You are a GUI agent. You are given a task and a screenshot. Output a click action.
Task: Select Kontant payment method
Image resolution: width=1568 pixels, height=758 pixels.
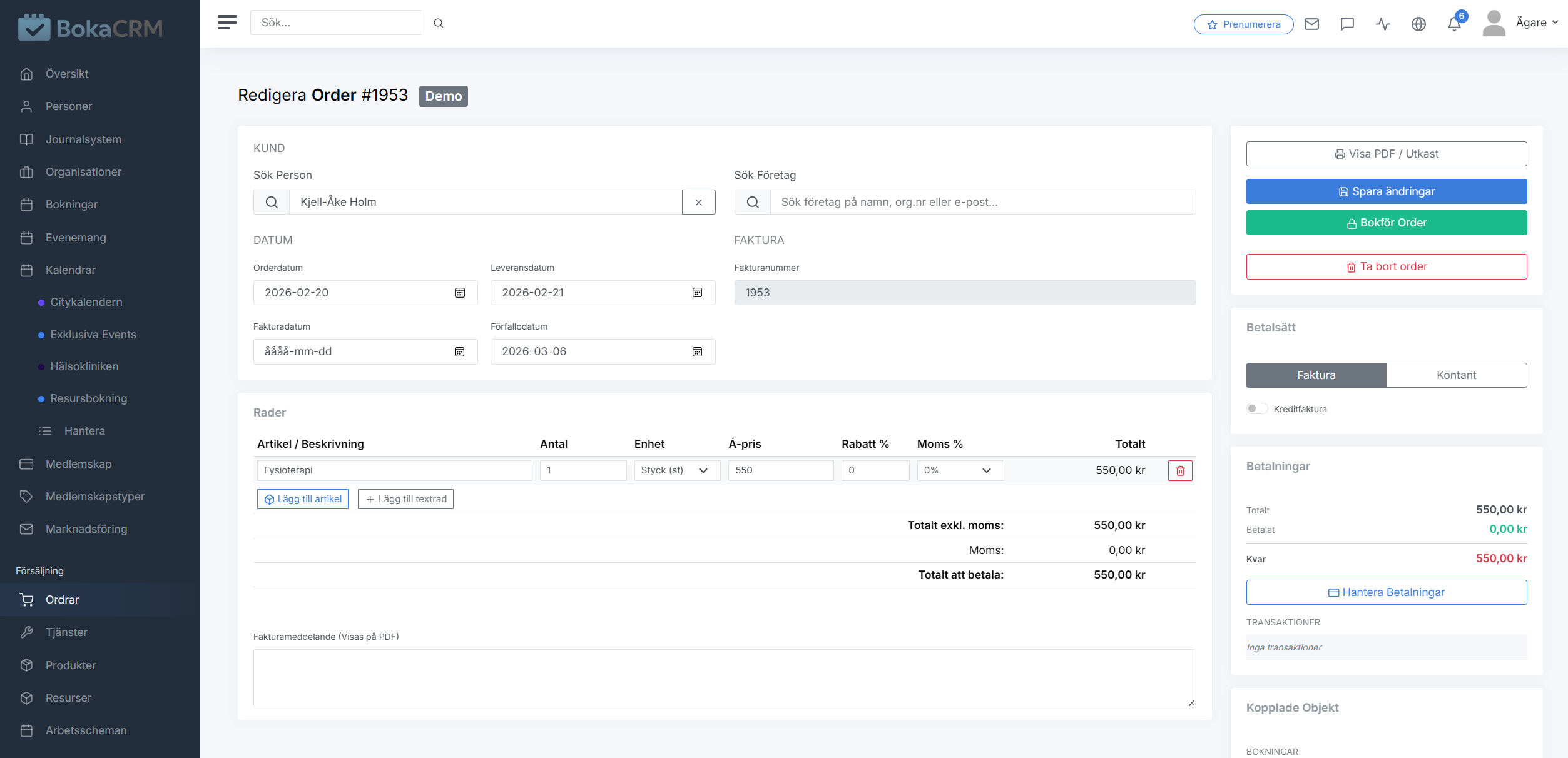tap(1456, 375)
